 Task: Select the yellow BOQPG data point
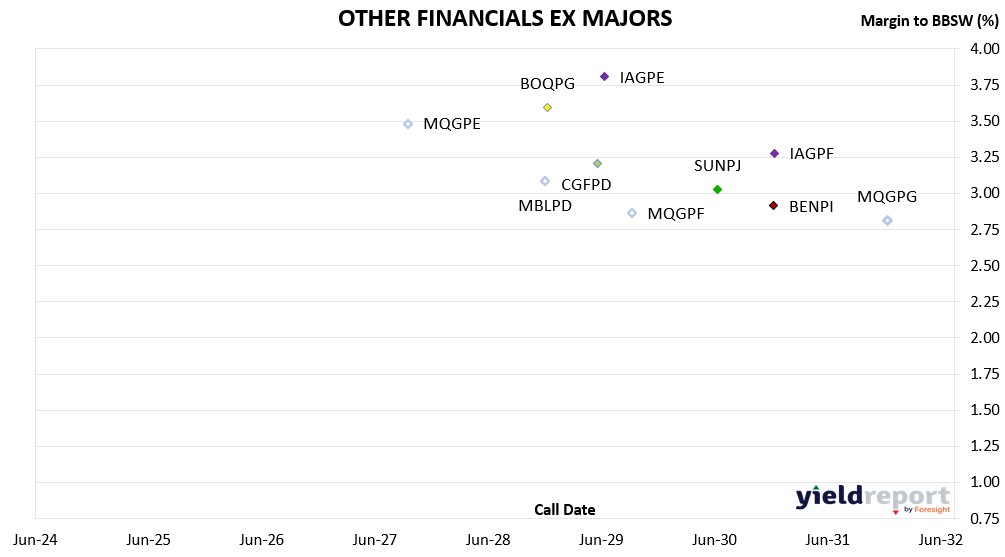[547, 107]
